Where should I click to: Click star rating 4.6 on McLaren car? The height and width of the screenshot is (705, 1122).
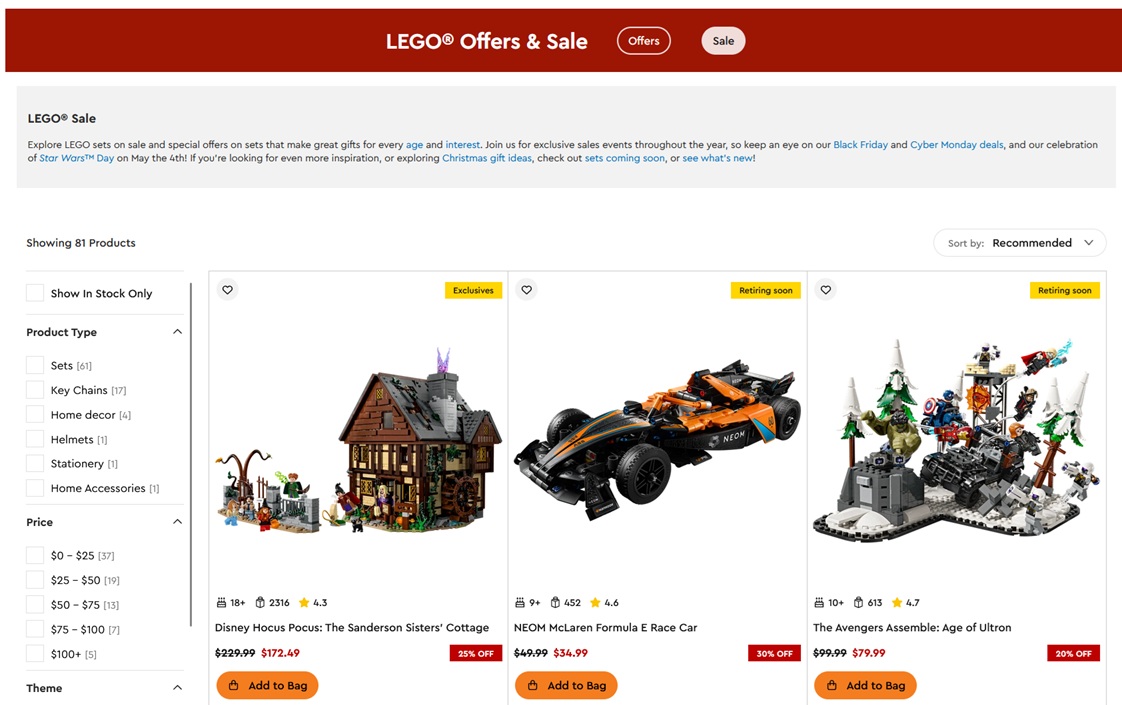[x=604, y=603]
